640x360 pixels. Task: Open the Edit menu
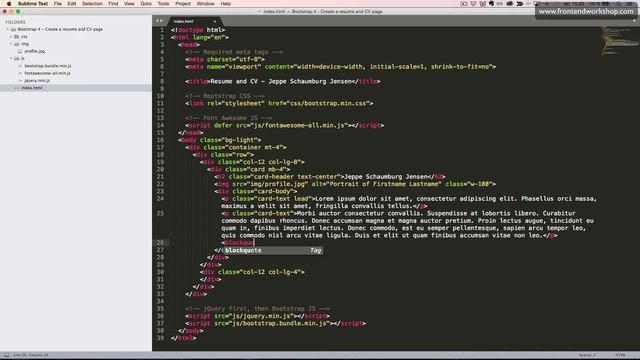pyautogui.click(x=72, y=4)
